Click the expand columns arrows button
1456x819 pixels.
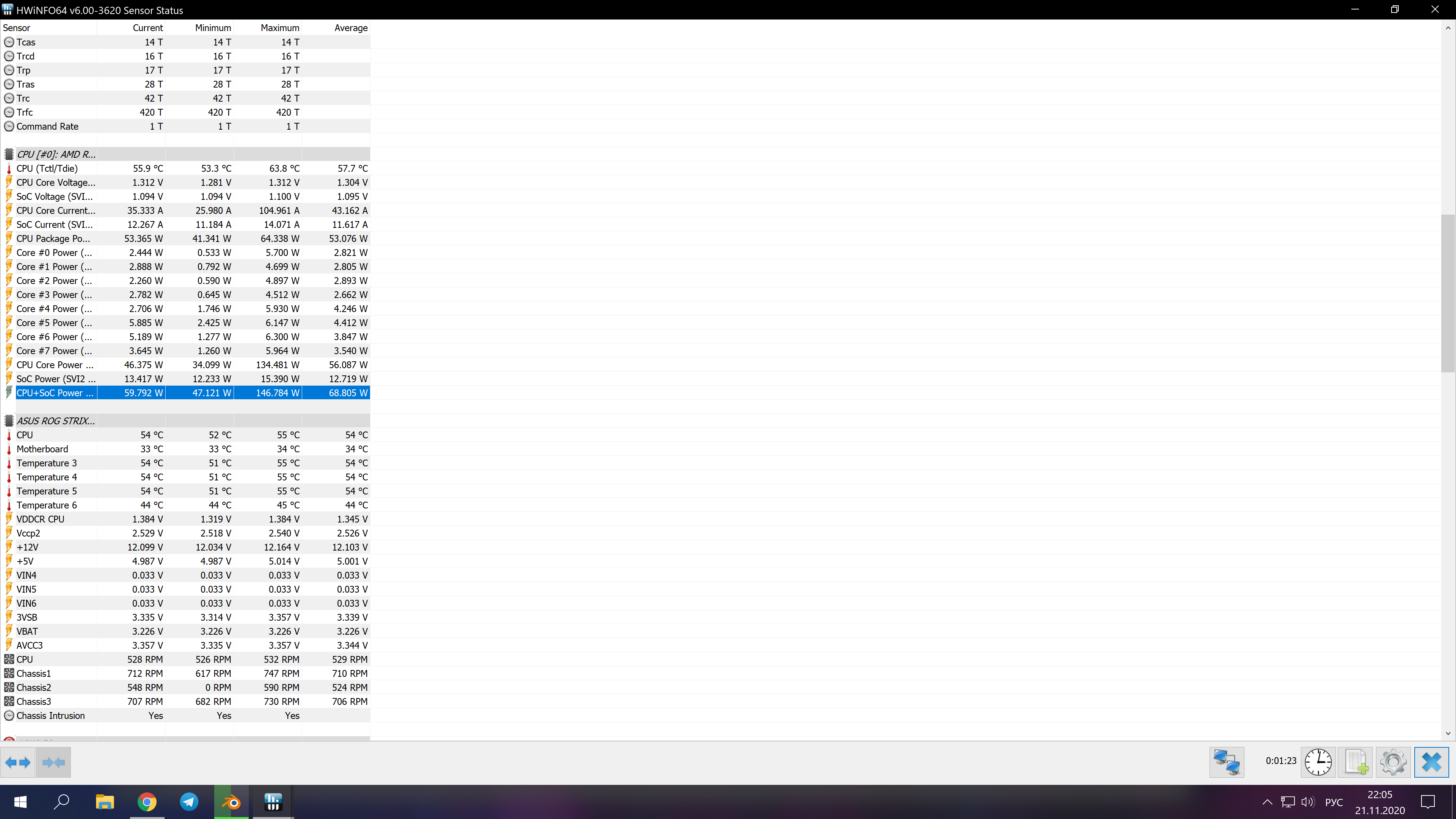[x=17, y=762]
